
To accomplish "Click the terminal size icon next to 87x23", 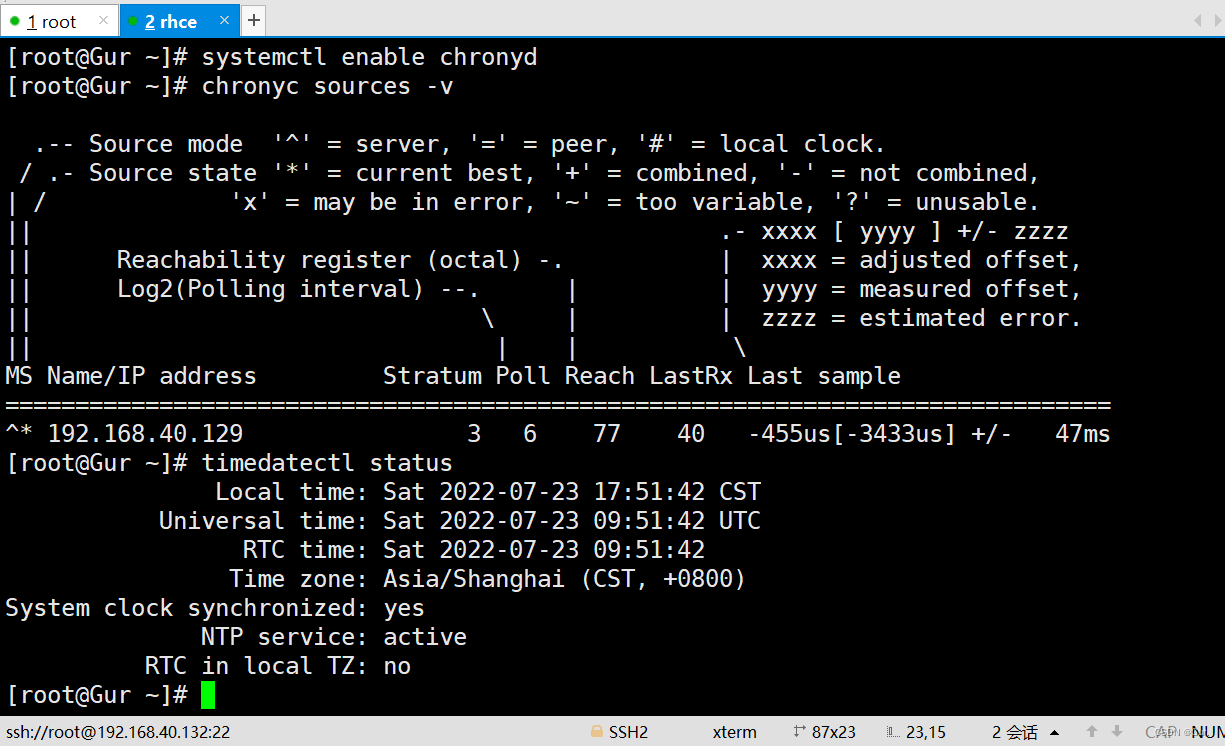I will (799, 732).
